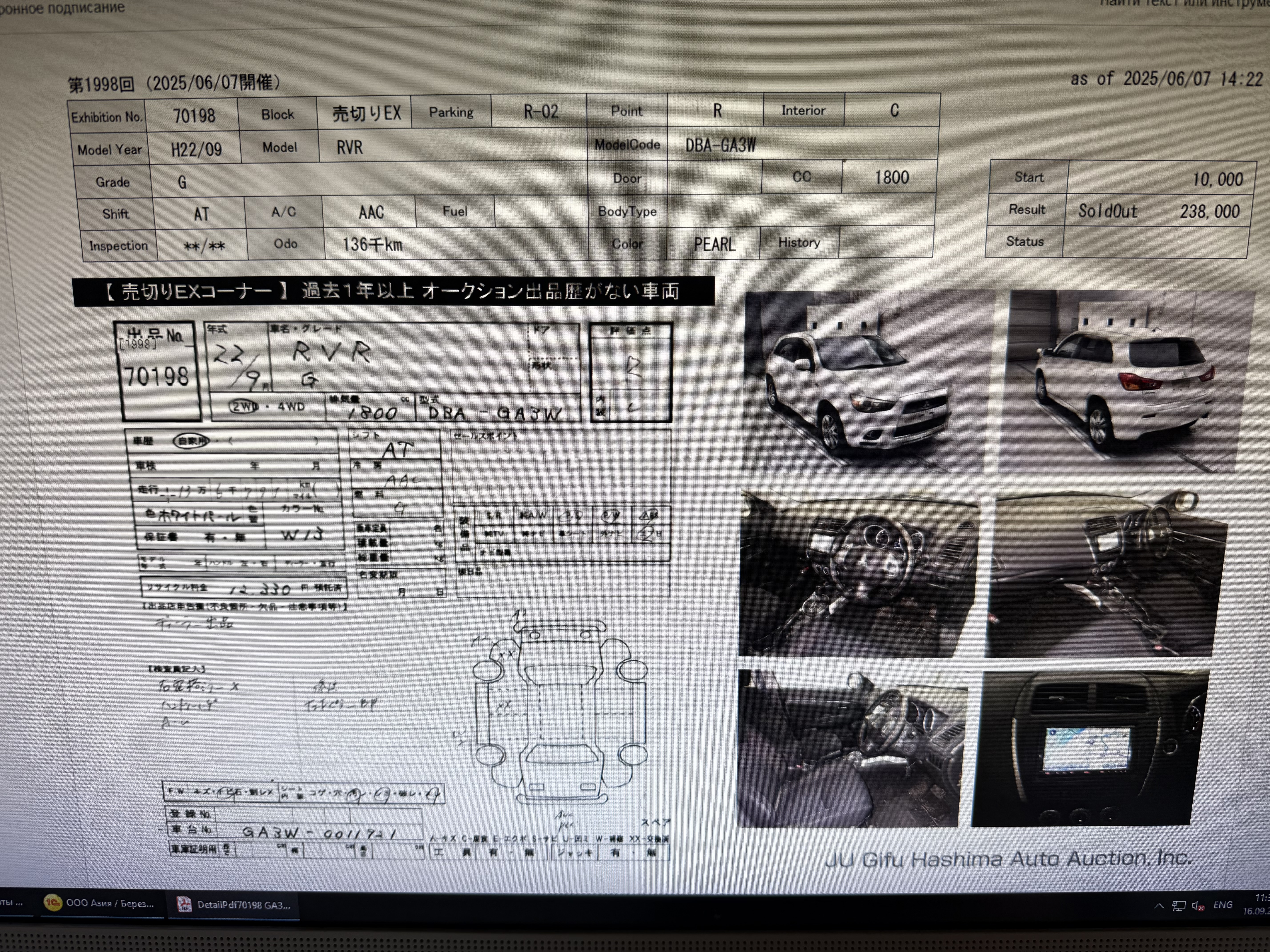
Task: Open the electronic signing tool tab
Action: pos(62,8)
